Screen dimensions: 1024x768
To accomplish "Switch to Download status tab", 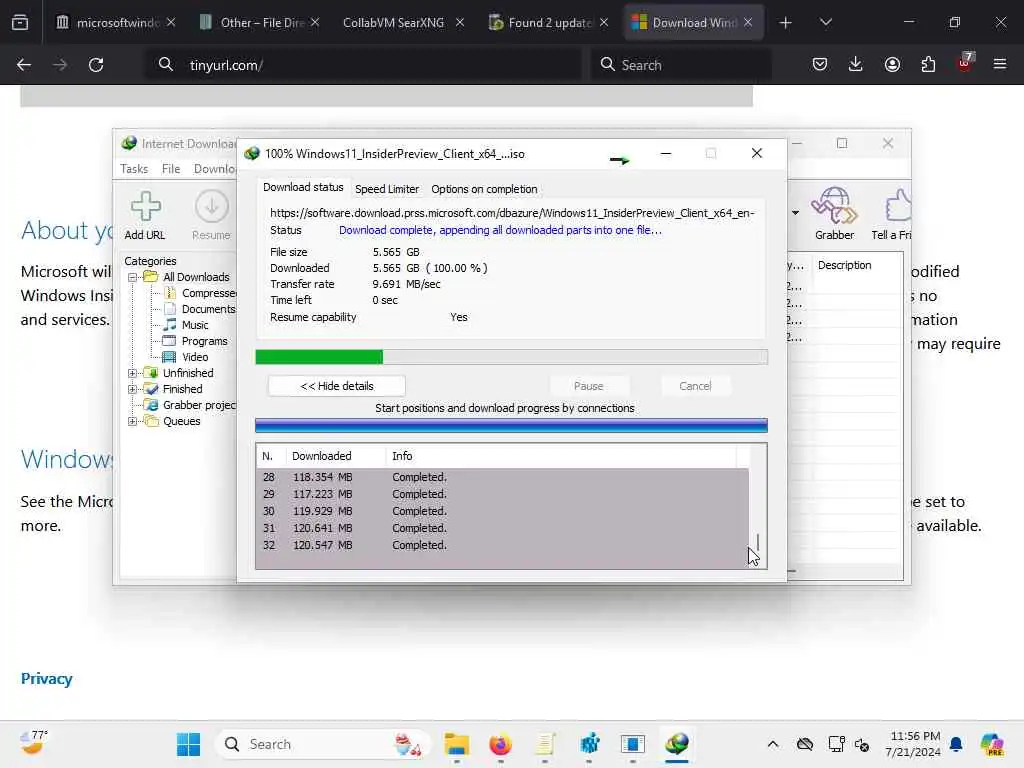I will click(302, 187).
